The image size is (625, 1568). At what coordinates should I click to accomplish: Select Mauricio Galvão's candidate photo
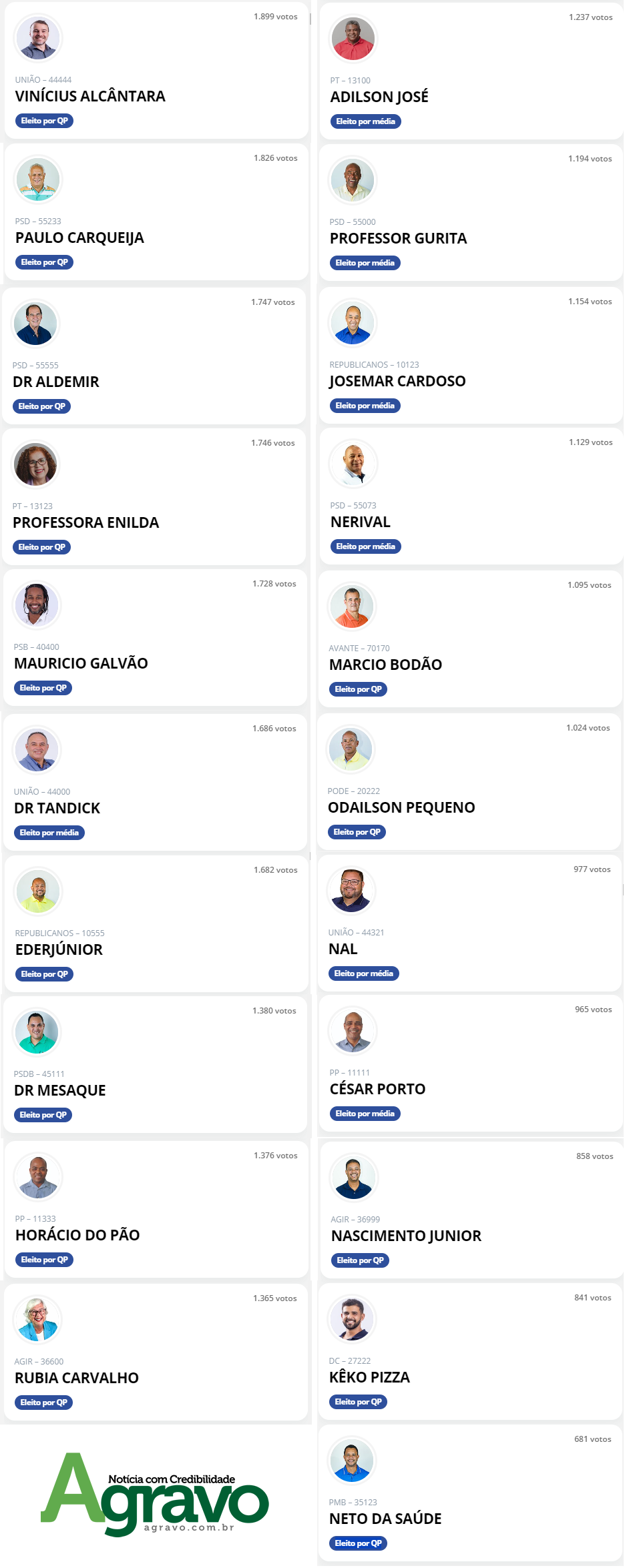tap(37, 605)
